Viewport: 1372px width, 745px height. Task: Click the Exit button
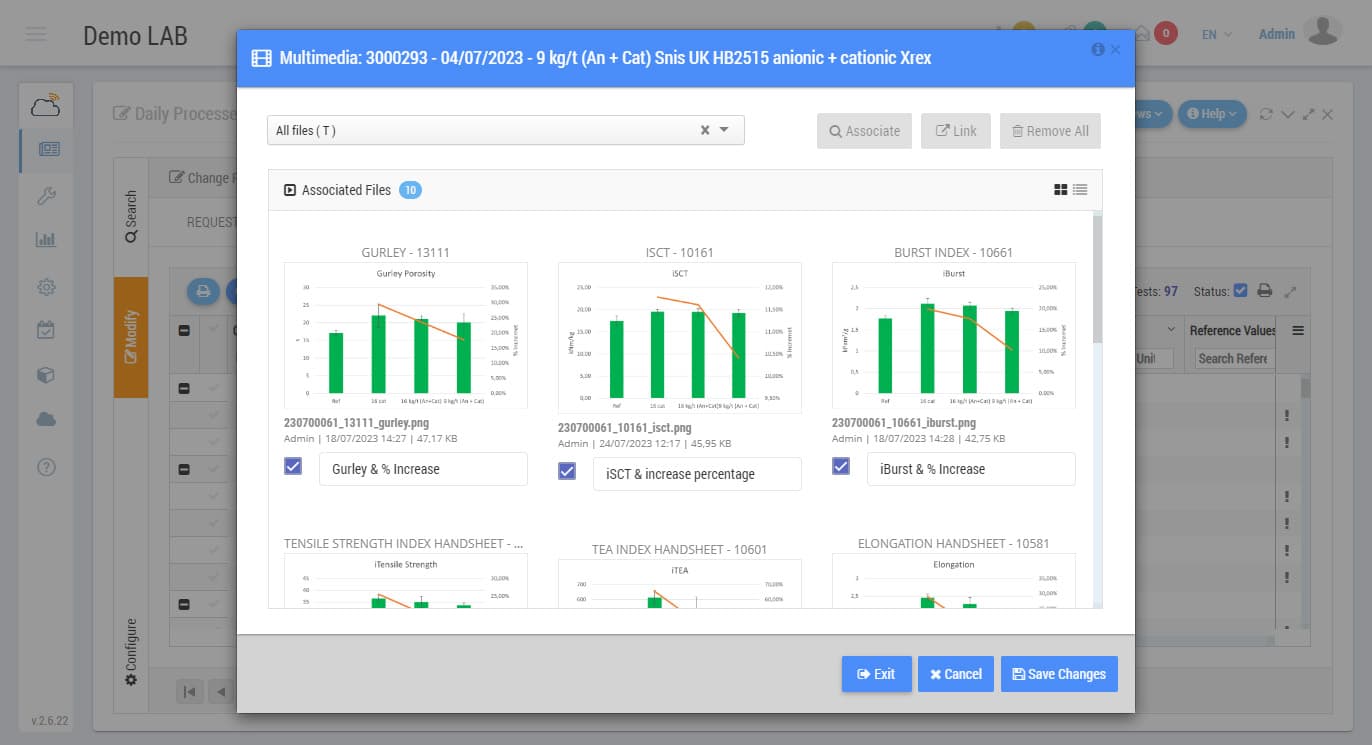coord(876,674)
